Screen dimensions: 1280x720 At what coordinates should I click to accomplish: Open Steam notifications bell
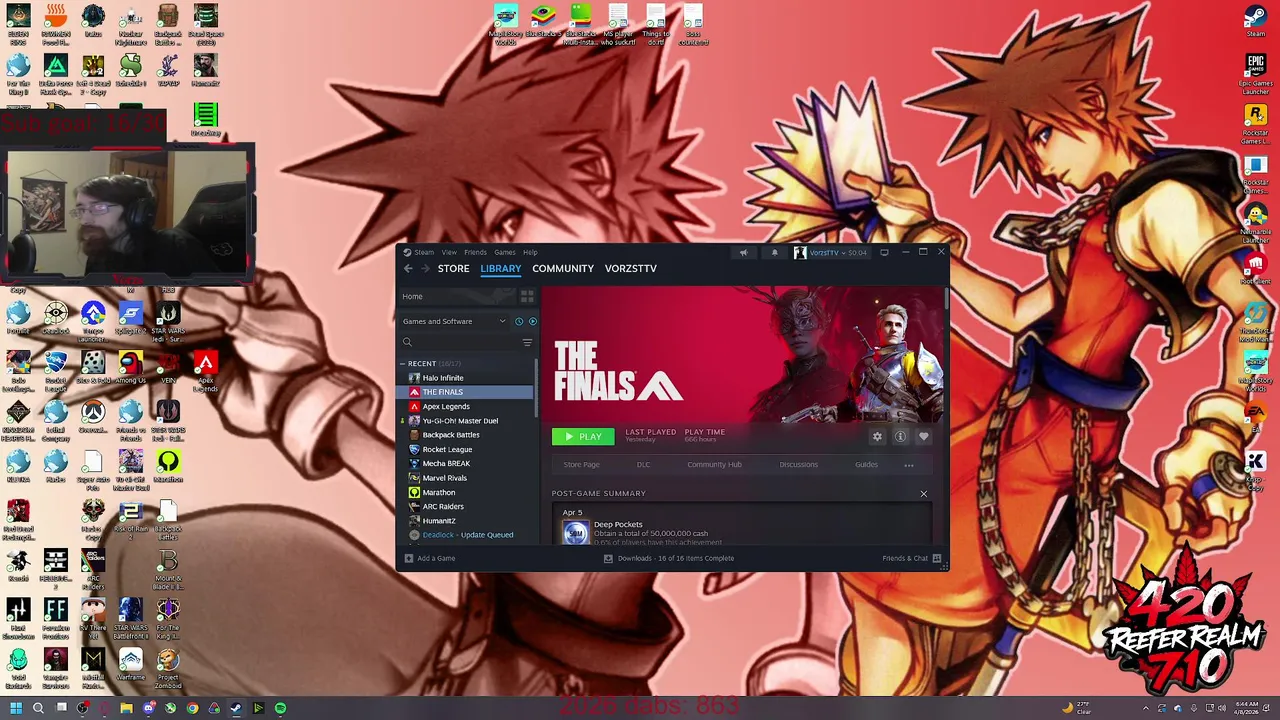click(x=774, y=253)
